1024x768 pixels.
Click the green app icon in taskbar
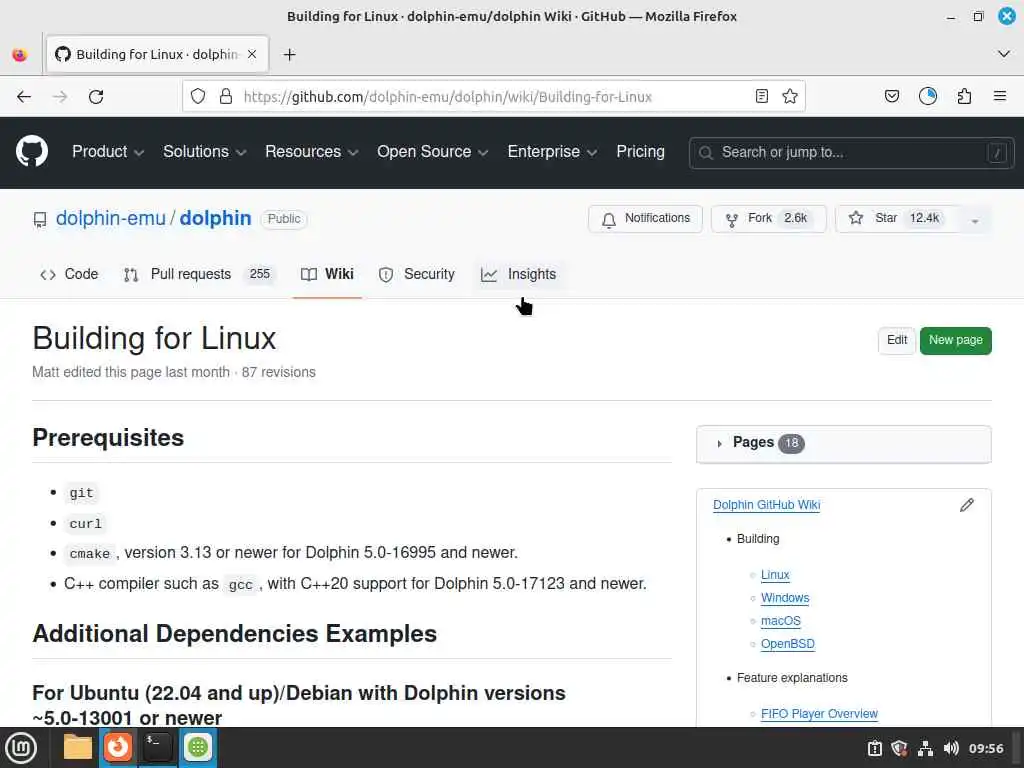(x=198, y=747)
